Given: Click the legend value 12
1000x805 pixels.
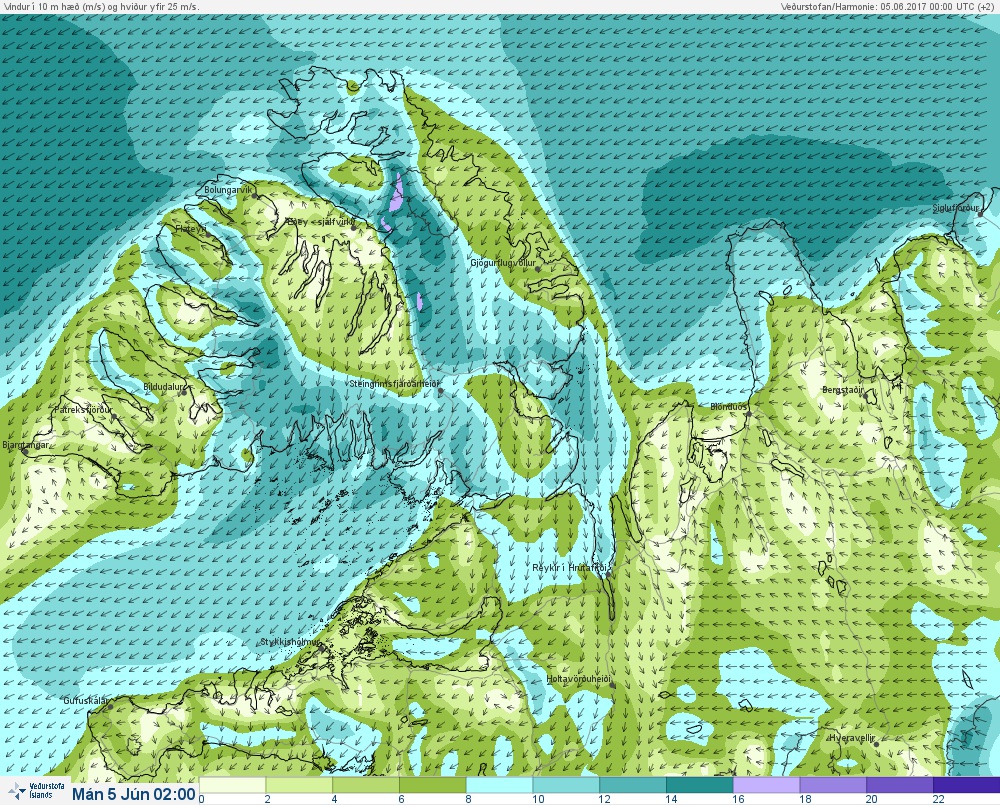Looking at the screenshot, I should pyautogui.click(x=605, y=799).
